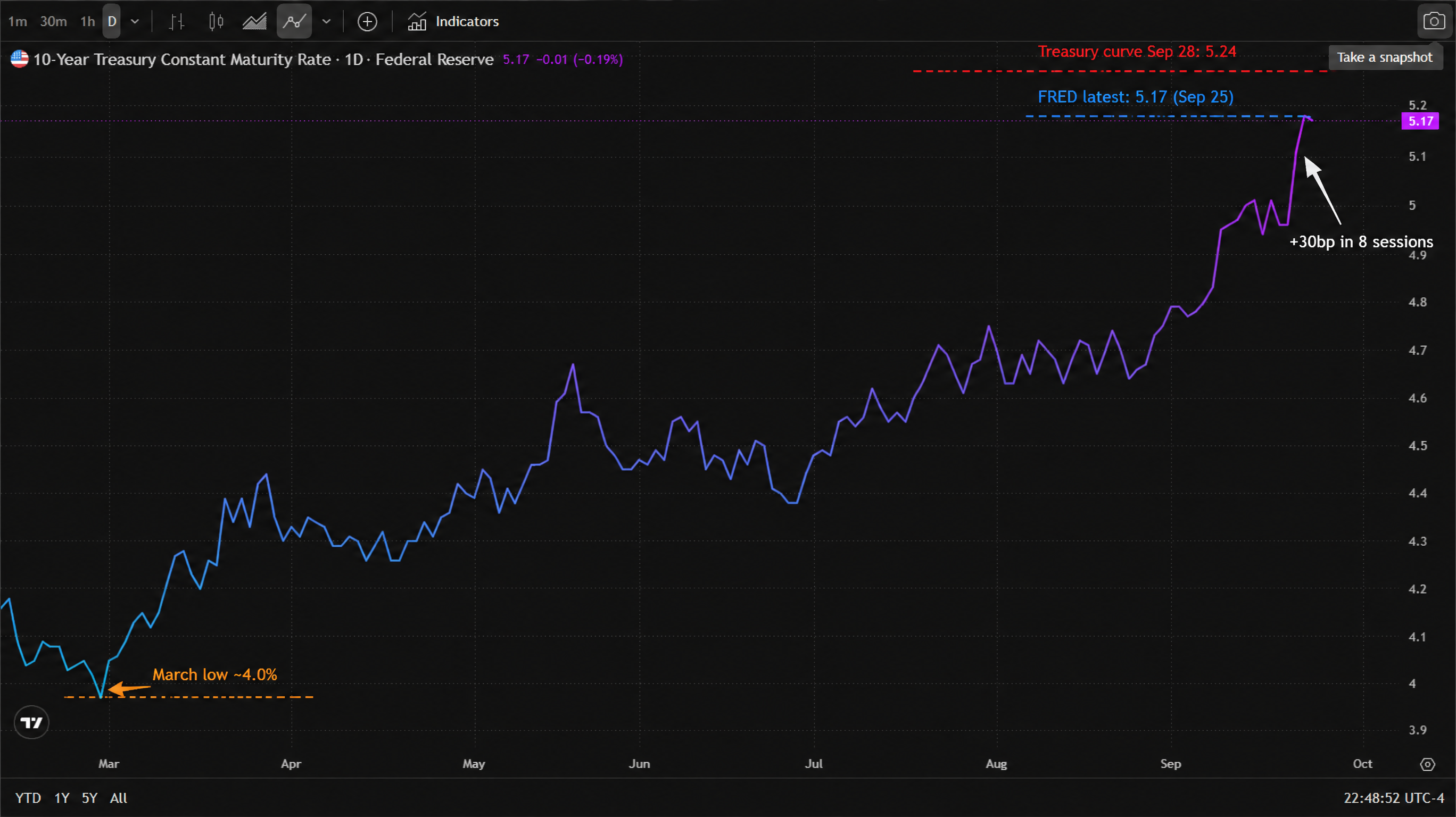Click the -0.01 (-0.19%) change value
The image size is (1456, 817).
pos(580,60)
